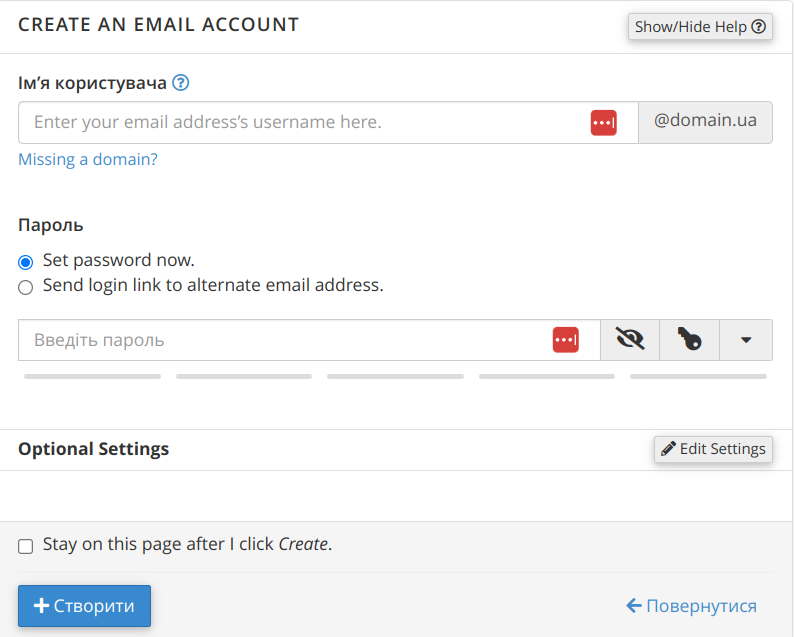The height and width of the screenshot is (637, 794).
Task: Click the username help question mark icon
Action: 181,83
